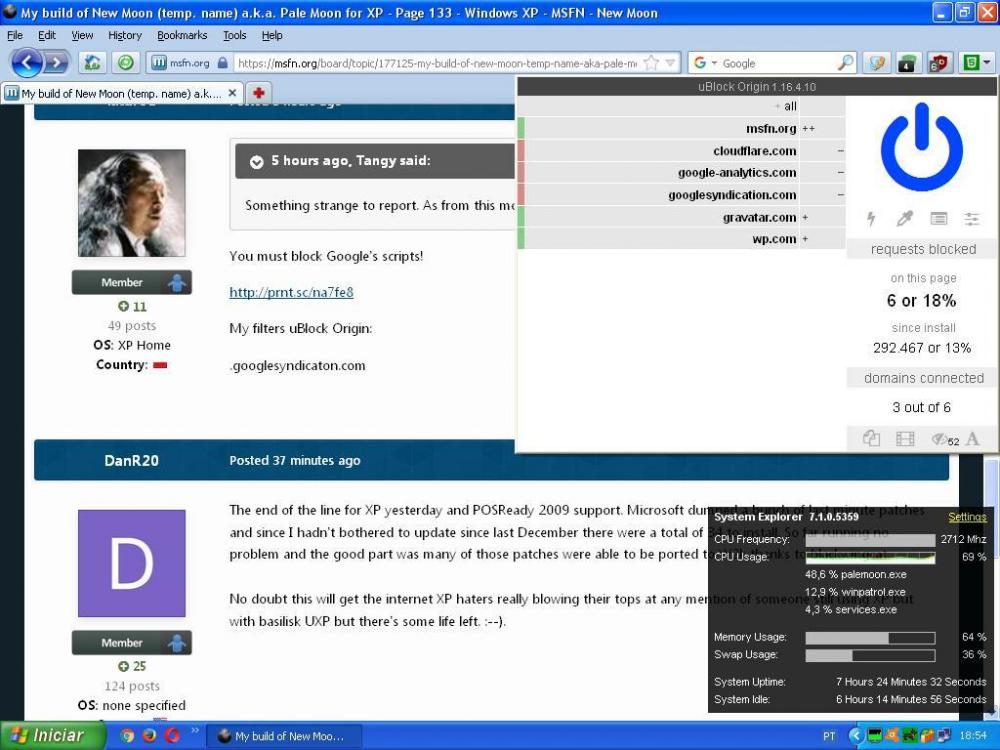Click the brush/pencil extension toolbar icon
The width and height of the screenshot is (1000, 750).
click(x=877, y=62)
